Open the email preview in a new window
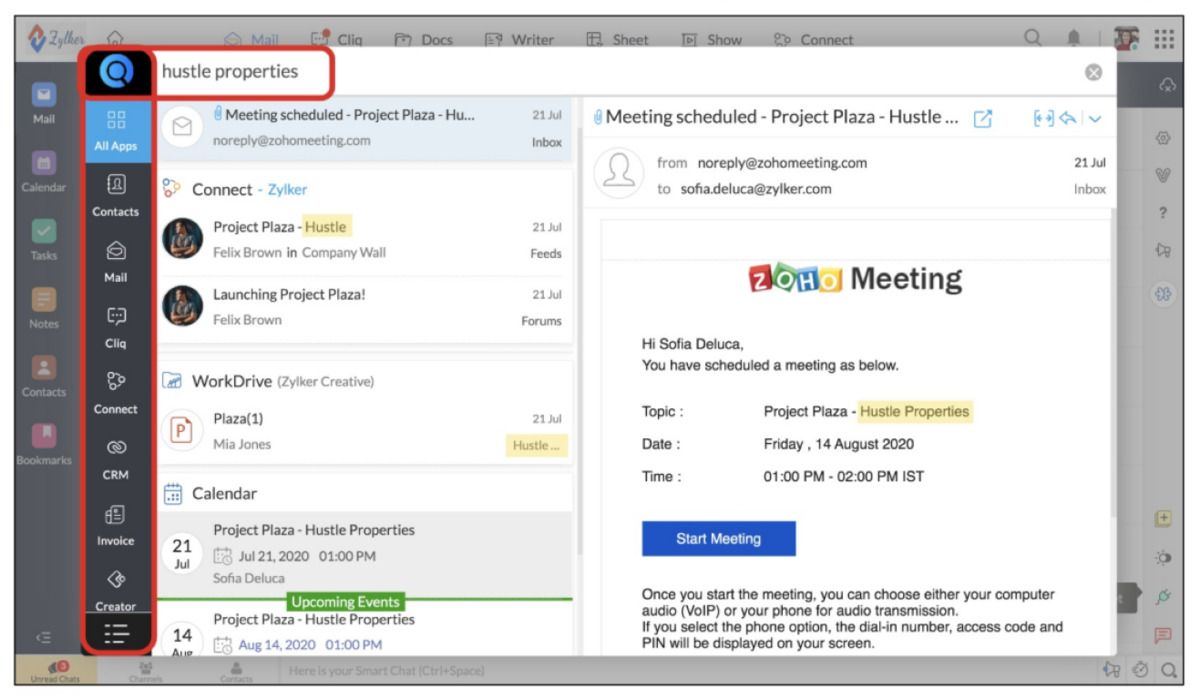Image resolution: width=1200 pixels, height=700 pixels. tap(983, 118)
